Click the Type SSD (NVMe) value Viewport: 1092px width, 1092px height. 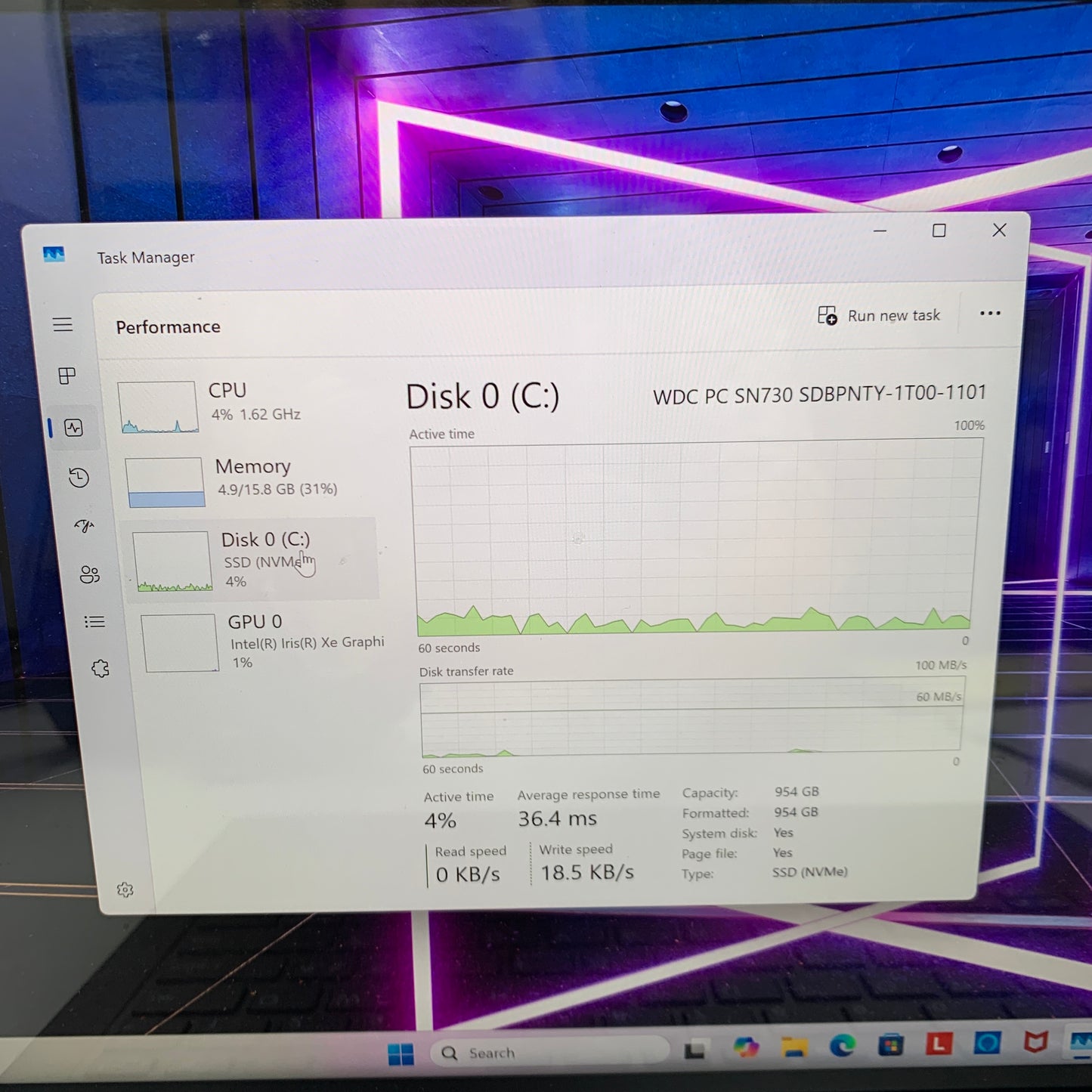click(x=809, y=871)
